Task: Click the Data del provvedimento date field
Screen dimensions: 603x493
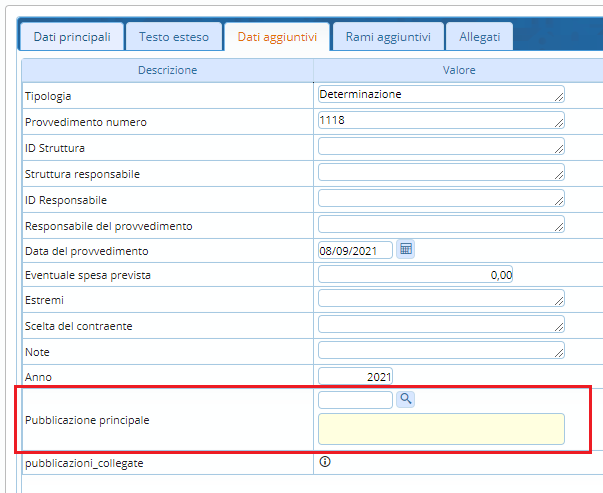Action: [354, 250]
